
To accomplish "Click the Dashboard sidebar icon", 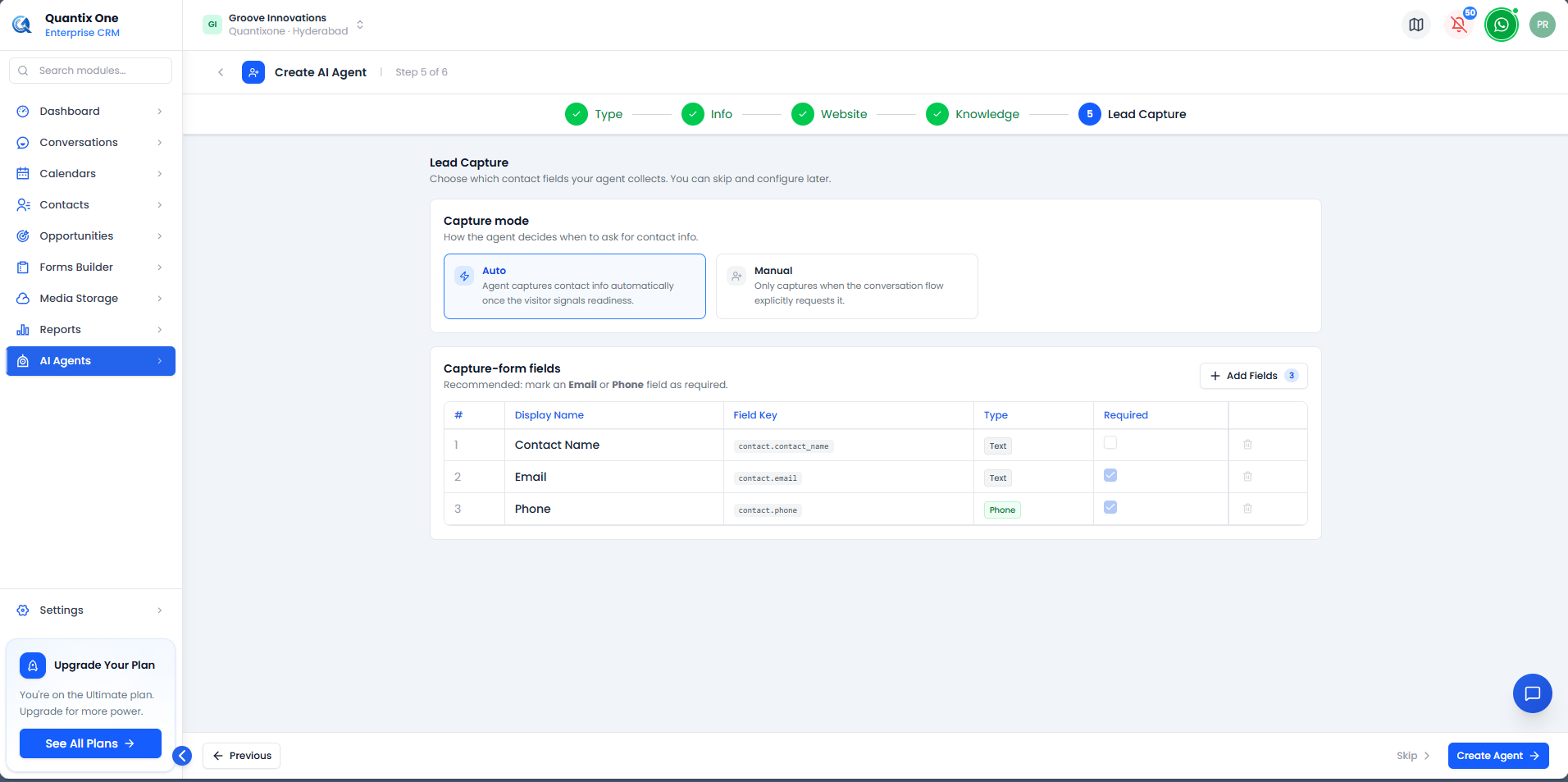I will coord(23,112).
